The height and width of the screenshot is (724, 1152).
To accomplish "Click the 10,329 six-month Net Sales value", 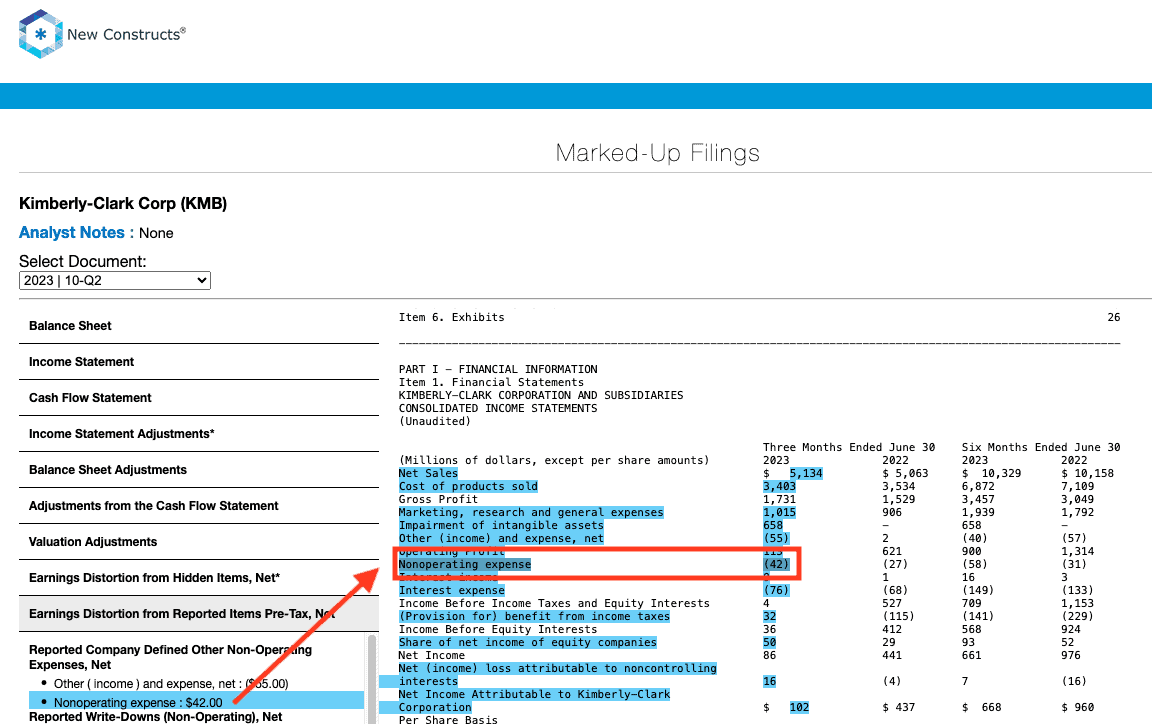I will click(x=1001, y=473).
